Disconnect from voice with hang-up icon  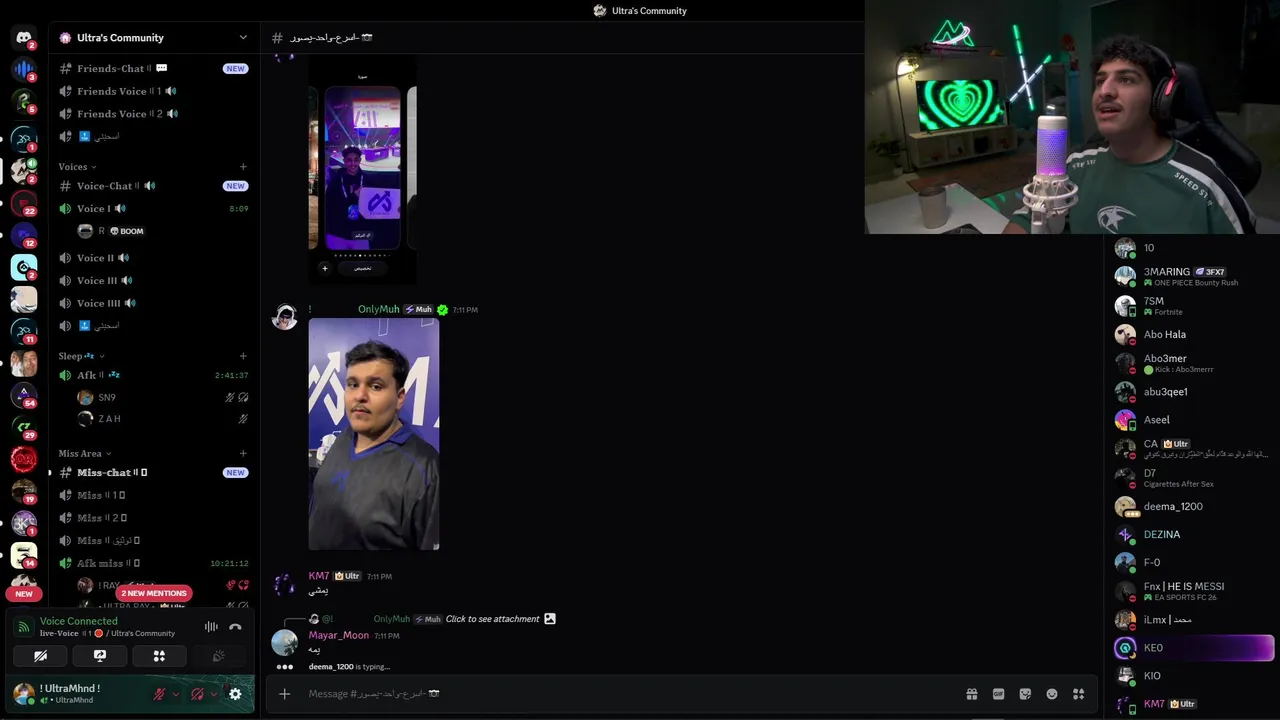235,627
